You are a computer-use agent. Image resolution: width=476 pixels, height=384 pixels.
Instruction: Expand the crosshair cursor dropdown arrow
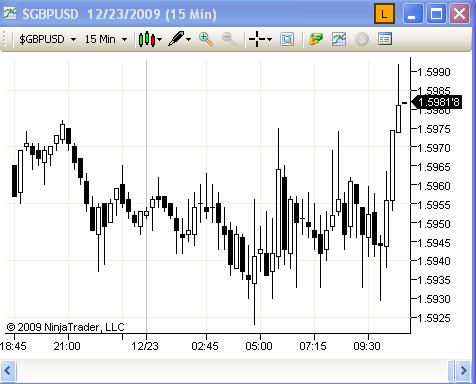coord(269,40)
